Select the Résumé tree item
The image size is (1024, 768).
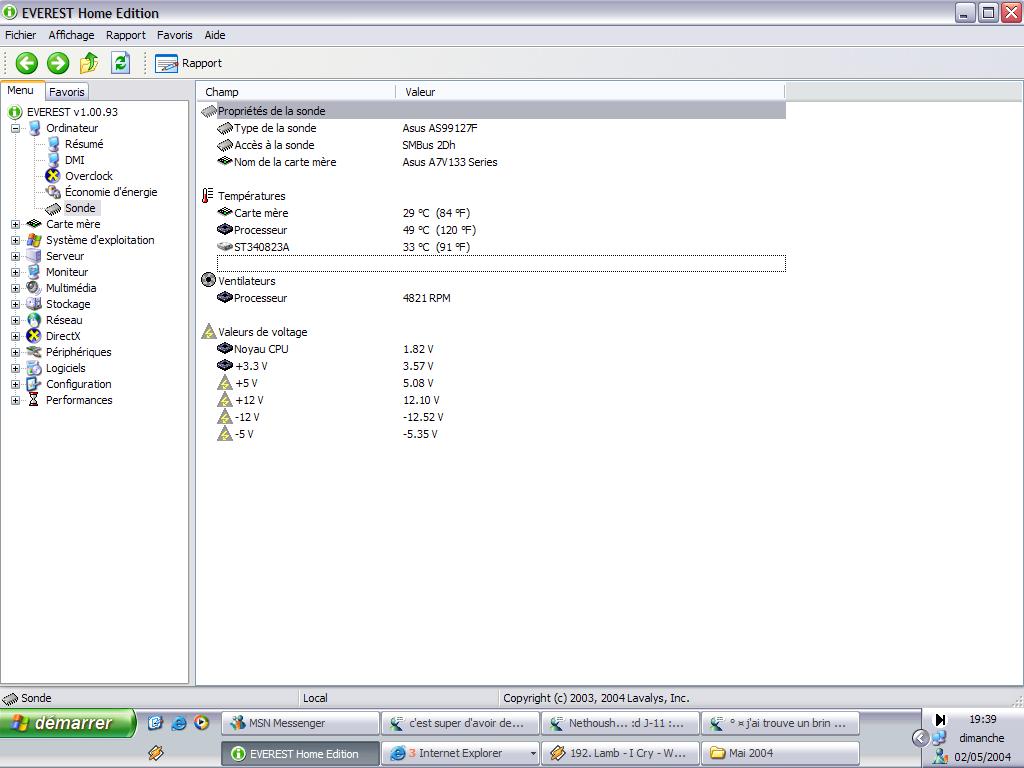[x=84, y=144]
